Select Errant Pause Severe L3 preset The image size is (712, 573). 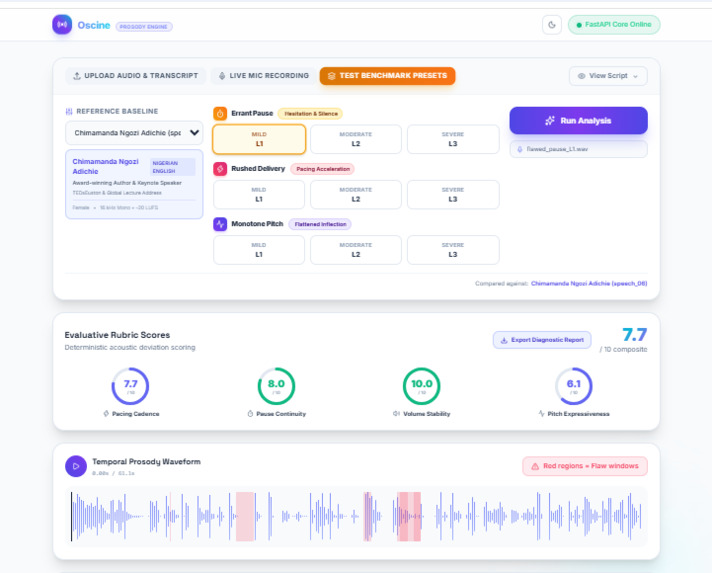pyautogui.click(x=453, y=139)
